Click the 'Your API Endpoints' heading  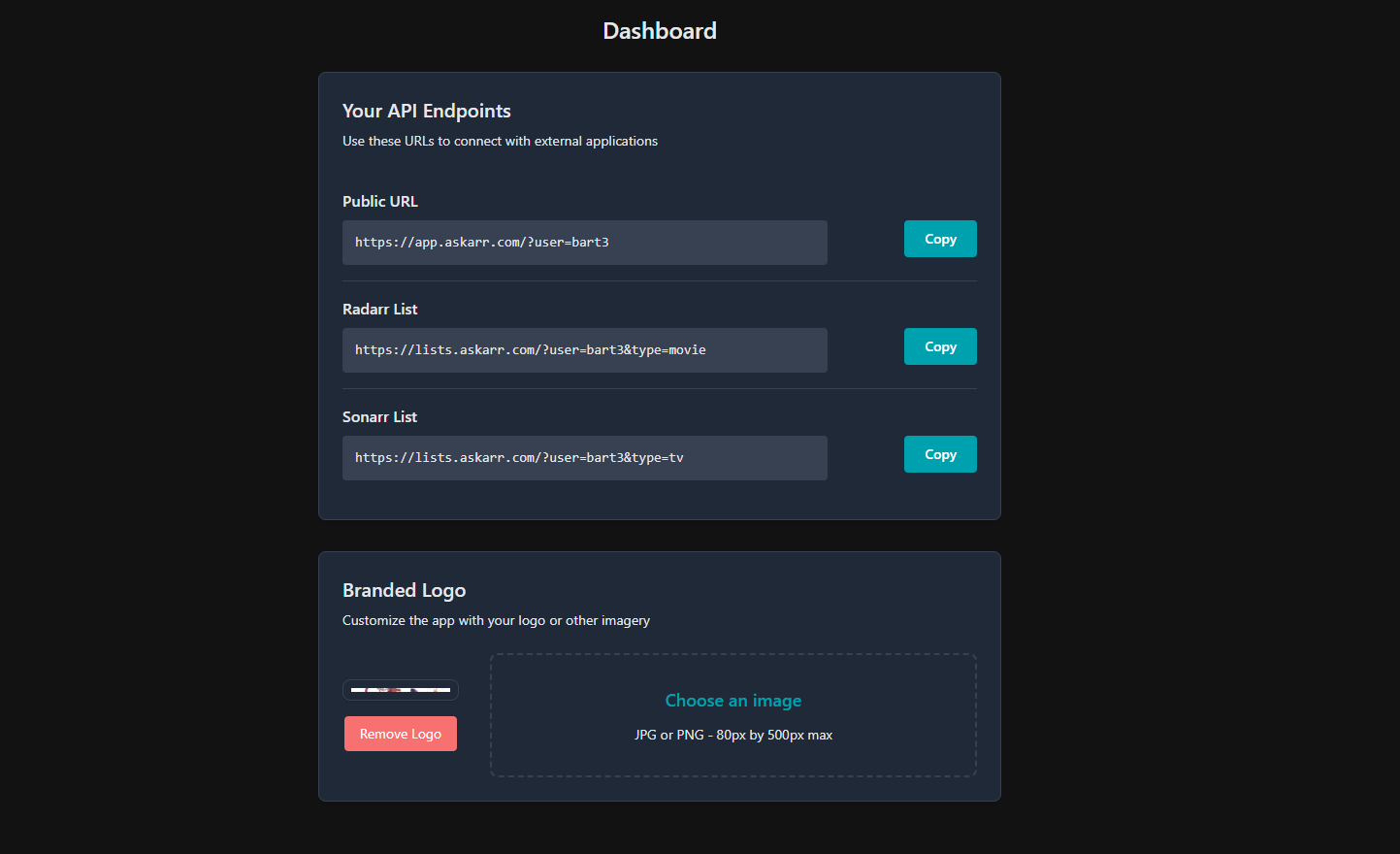427,111
